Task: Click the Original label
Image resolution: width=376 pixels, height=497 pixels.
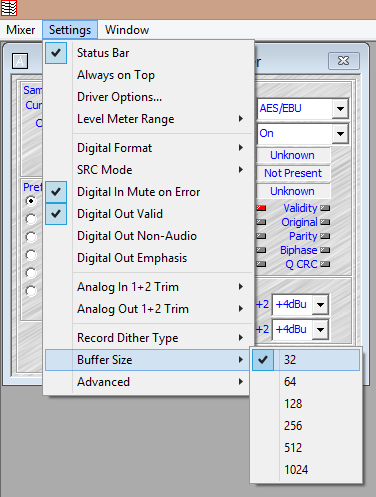Action: (299, 222)
